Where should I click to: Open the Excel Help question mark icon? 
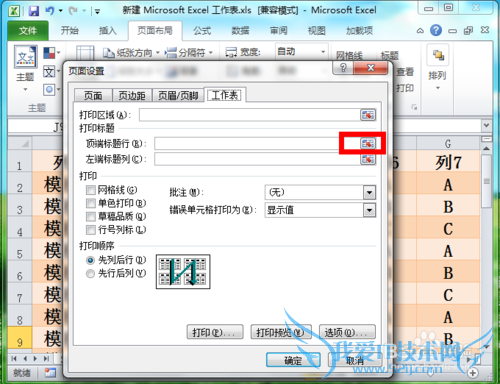tap(436, 30)
